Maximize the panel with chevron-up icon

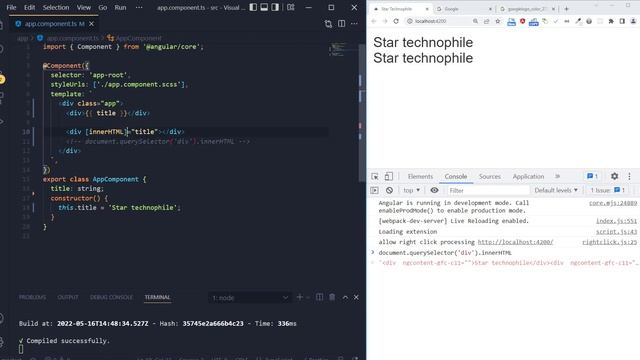(x=345, y=297)
